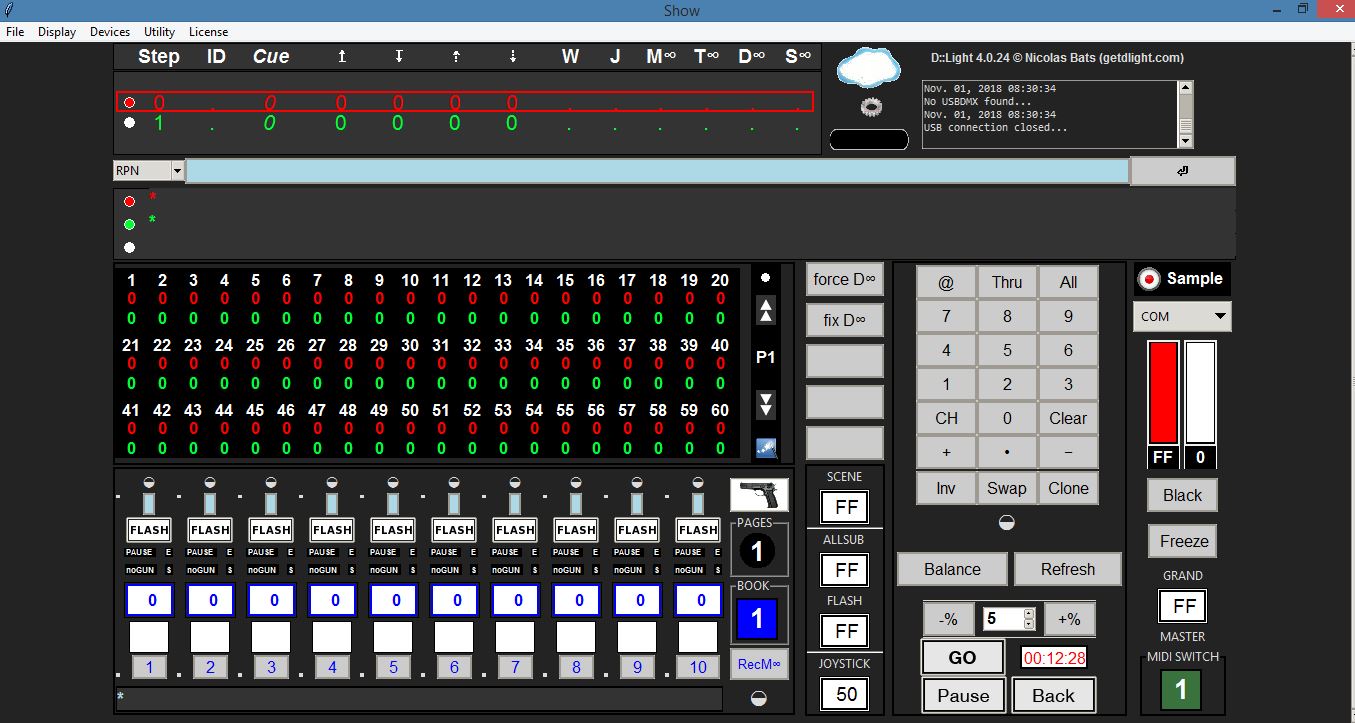Click the cloud icon in the header

(x=869, y=69)
